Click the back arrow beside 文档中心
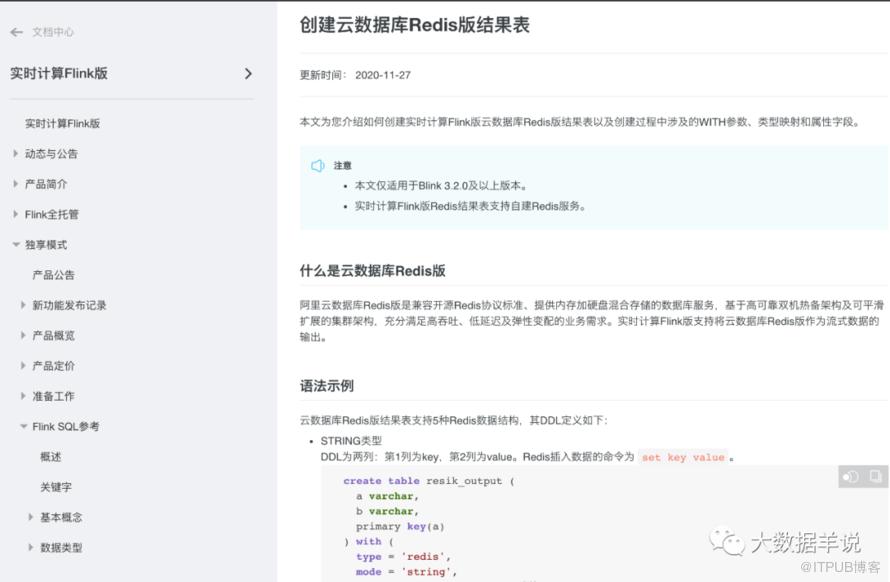890x582 pixels. 16,32
